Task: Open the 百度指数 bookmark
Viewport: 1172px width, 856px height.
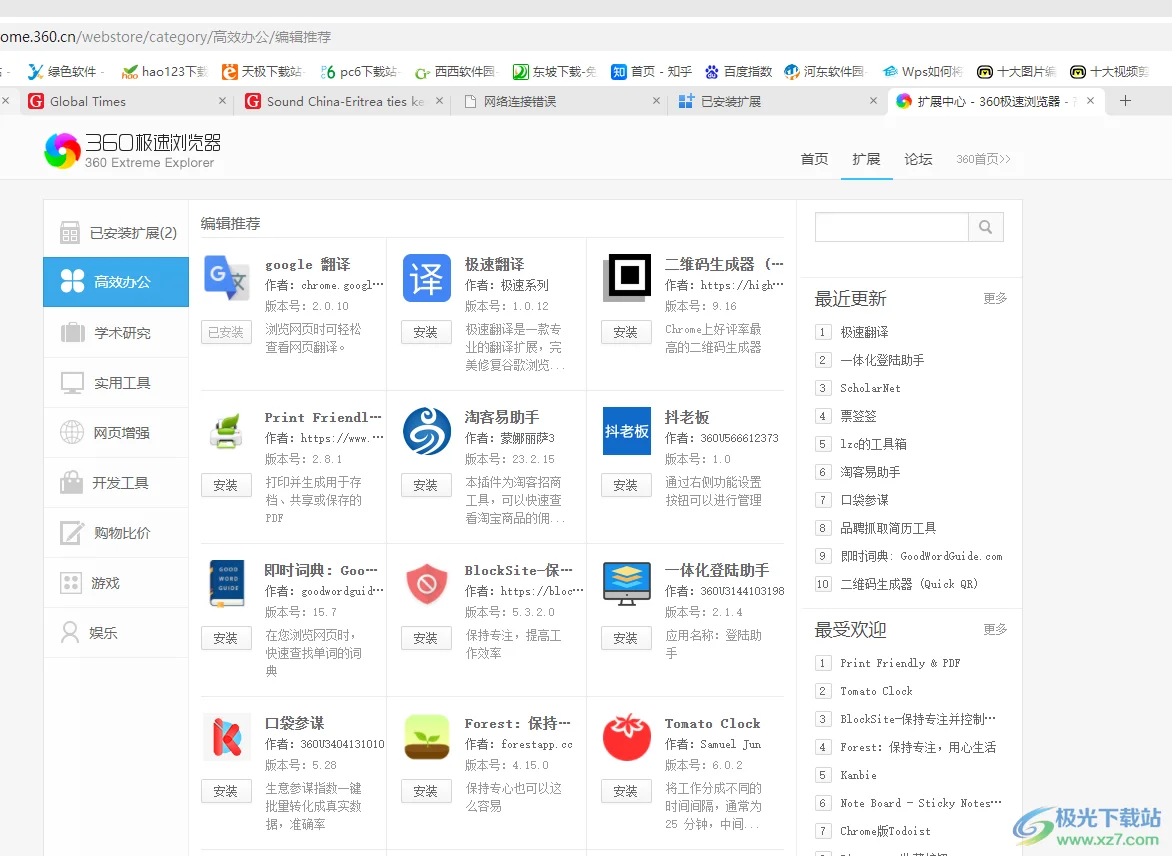Action: [x=738, y=72]
